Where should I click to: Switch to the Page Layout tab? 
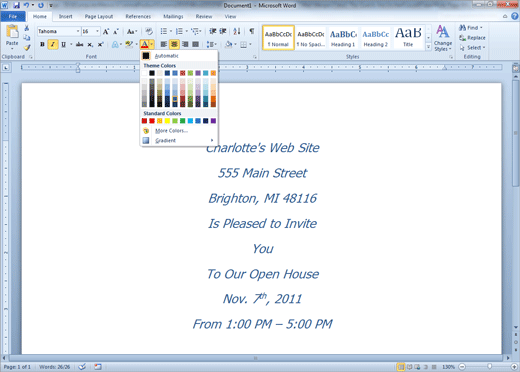(99, 16)
